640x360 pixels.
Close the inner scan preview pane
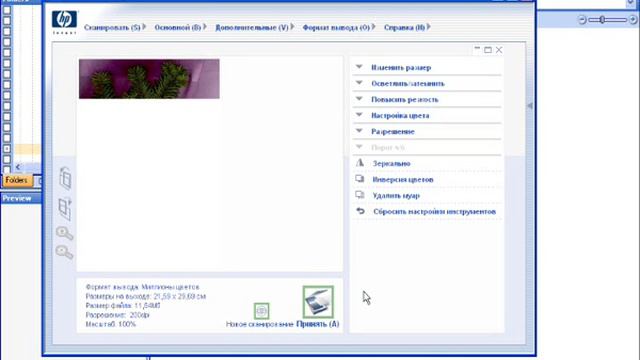(x=499, y=50)
